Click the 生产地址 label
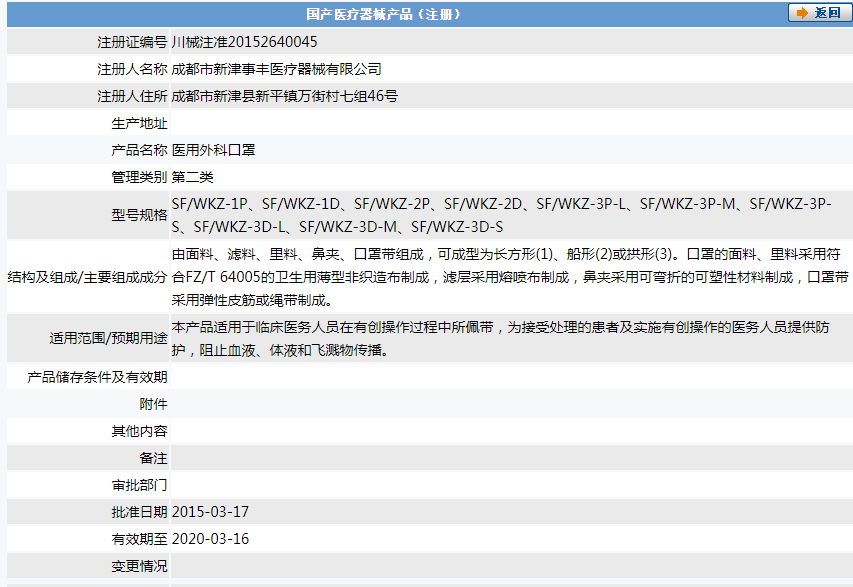Image resolution: width=853 pixels, height=587 pixels. coord(139,123)
